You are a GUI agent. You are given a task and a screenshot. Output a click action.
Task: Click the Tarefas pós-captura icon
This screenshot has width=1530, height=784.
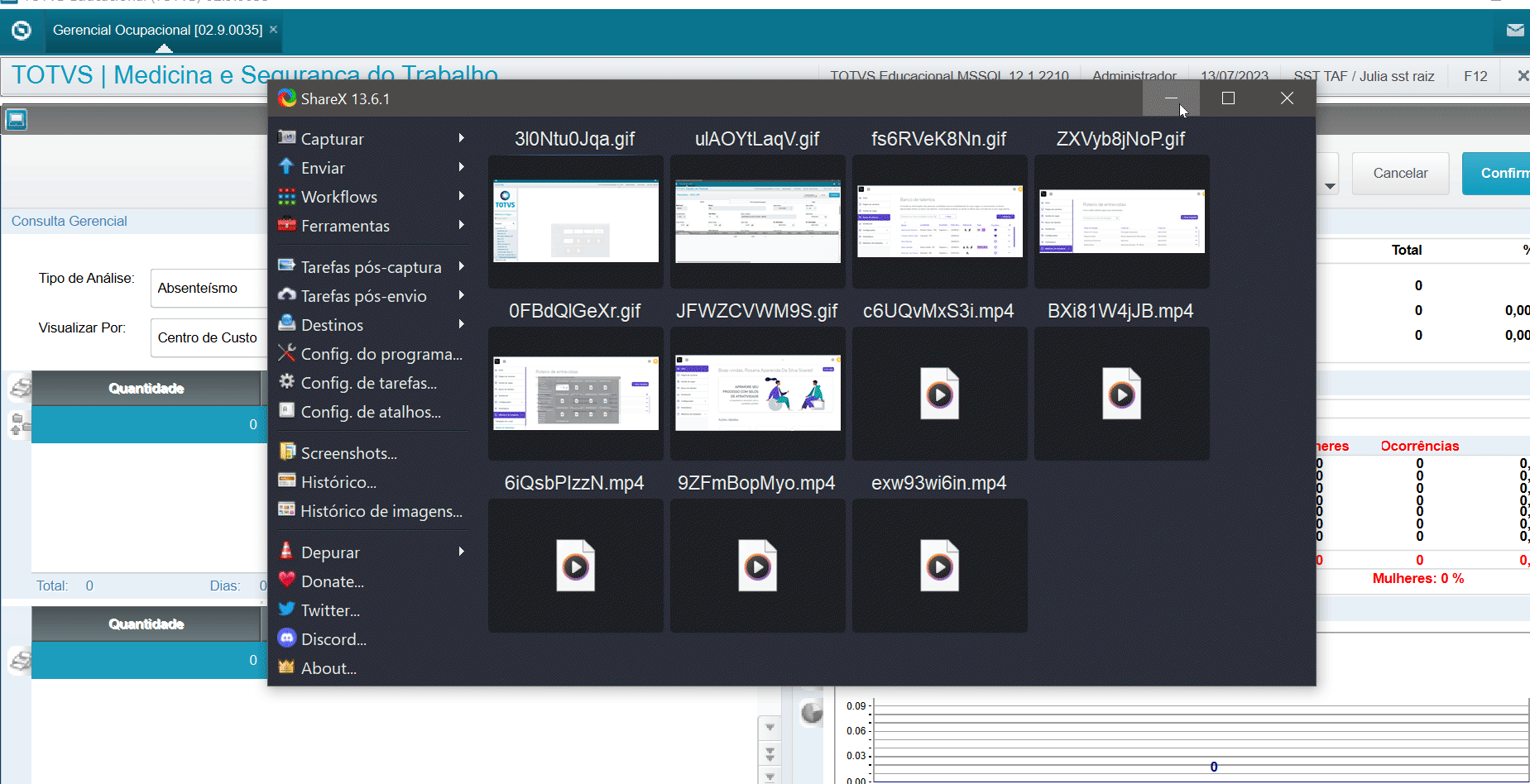[287, 265]
